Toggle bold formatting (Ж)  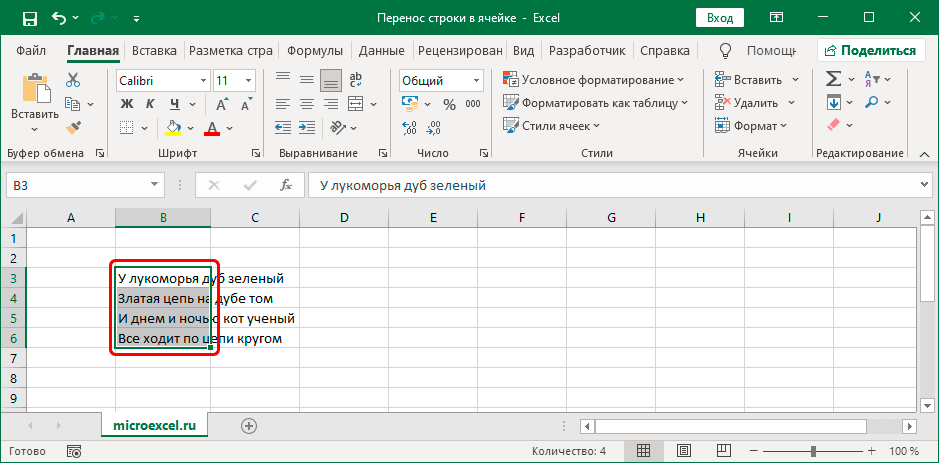(127, 103)
